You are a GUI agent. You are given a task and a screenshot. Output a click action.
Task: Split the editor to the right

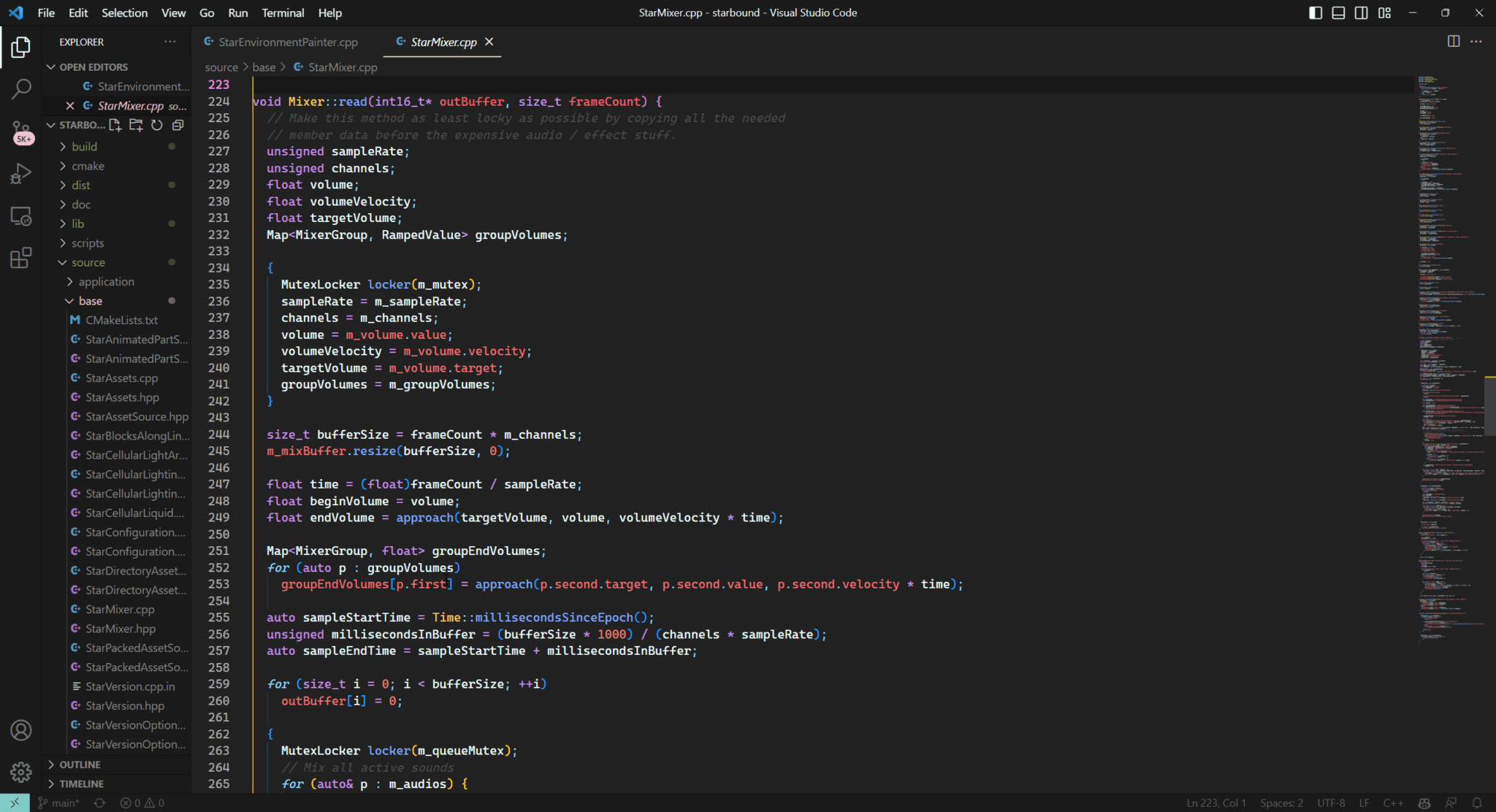[1454, 42]
